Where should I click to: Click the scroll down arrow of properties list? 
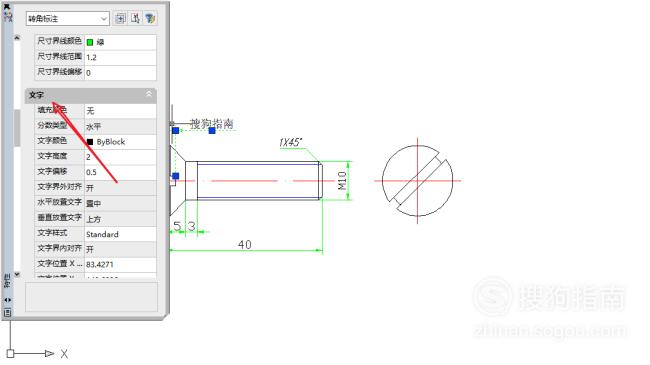point(17,274)
